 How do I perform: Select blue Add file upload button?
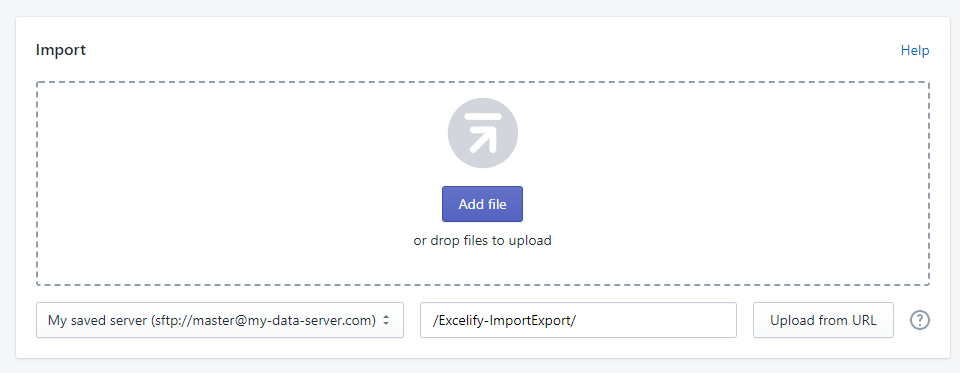click(x=482, y=204)
